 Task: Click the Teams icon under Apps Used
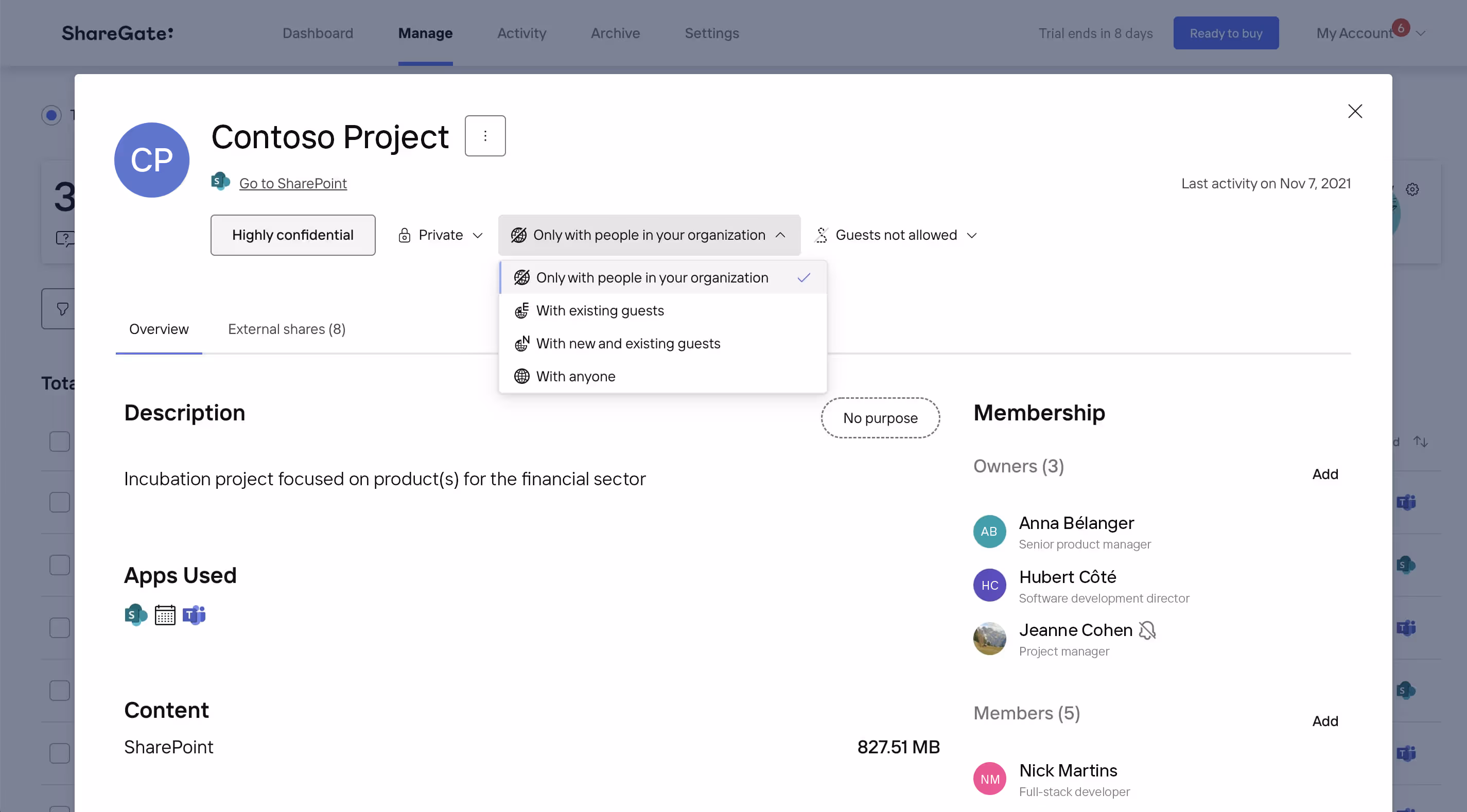click(194, 615)
